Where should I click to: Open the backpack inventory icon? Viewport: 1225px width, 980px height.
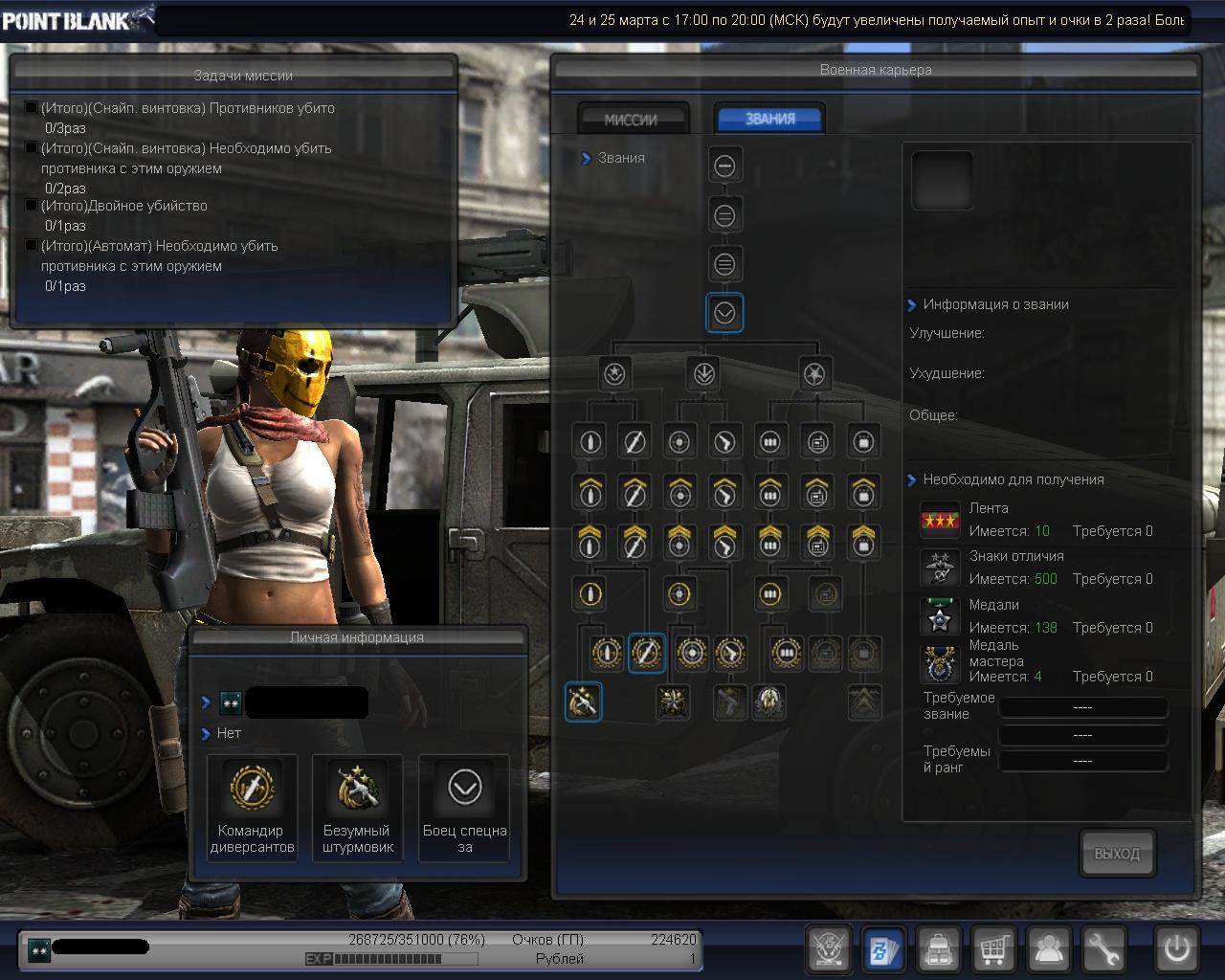coord(940,949)
